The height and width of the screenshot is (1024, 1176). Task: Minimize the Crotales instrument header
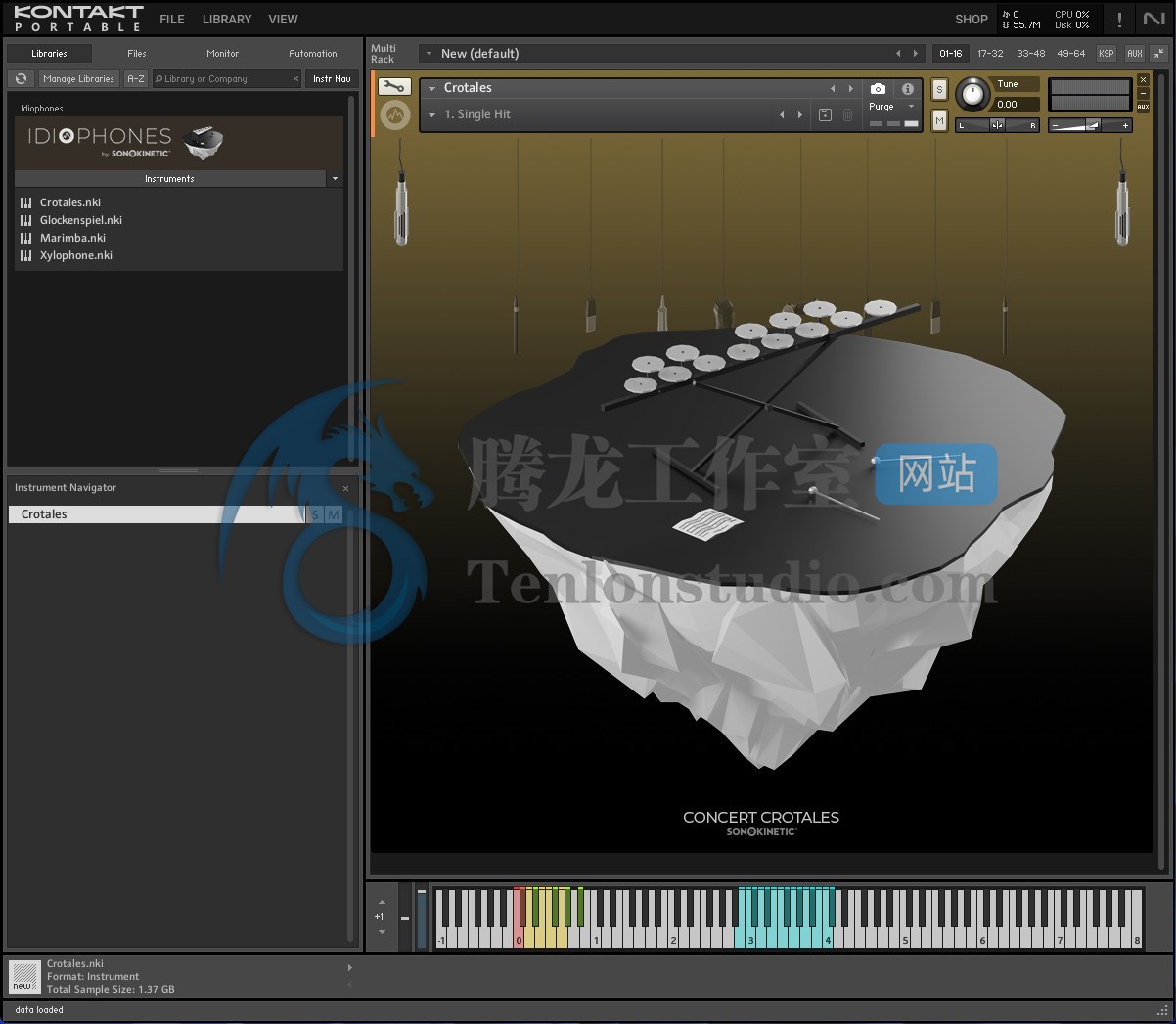[x=1143, y=94]
